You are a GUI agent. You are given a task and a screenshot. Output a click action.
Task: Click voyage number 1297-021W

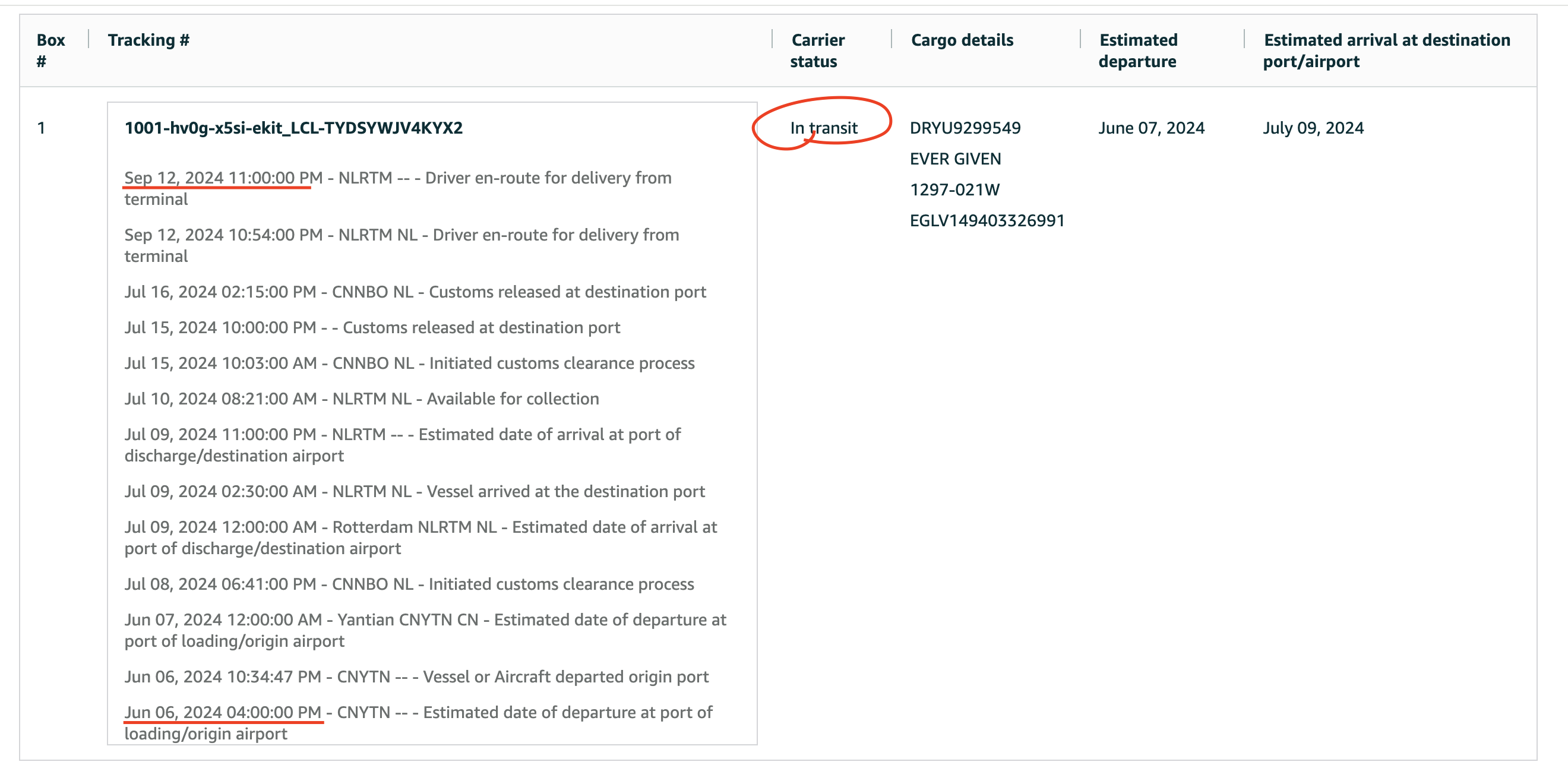pos(954,190)
